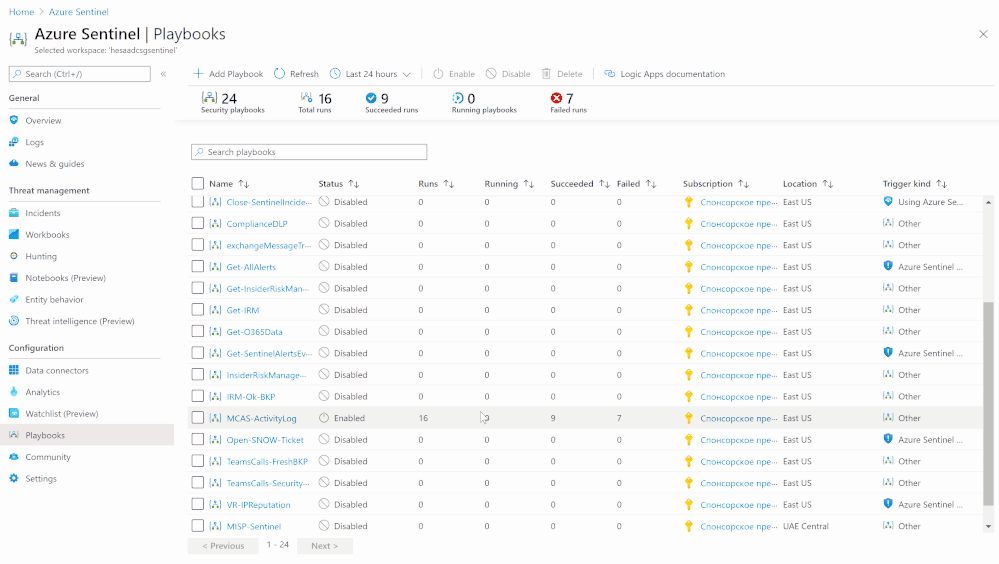Check the MISP-Sentinel row checkbox
Viewport: 999px width, 564px height.
click(198, 526)
